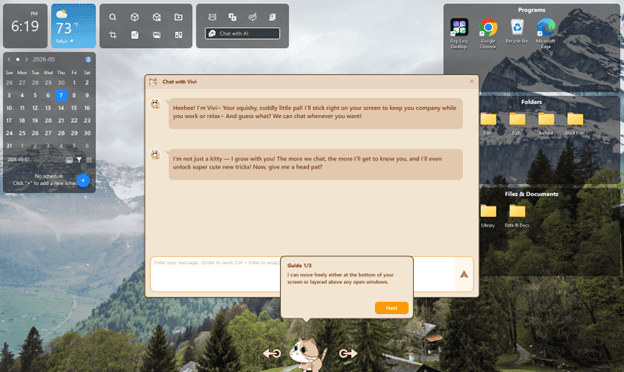Select the crop screenshot tool
Screen dimensions: 624x372
(x=113, y=35)
